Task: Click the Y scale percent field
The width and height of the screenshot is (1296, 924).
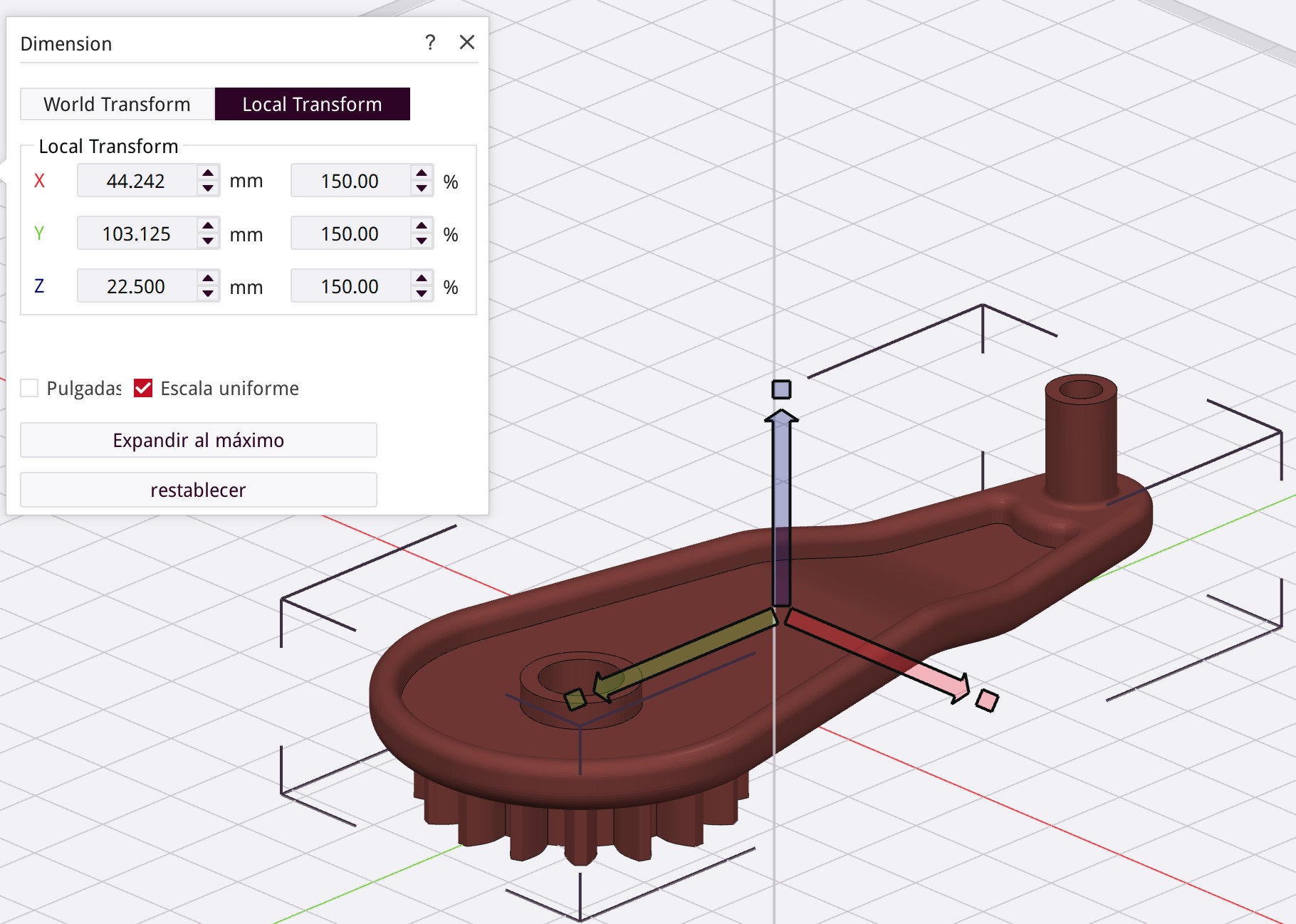Action: point(350,233)
